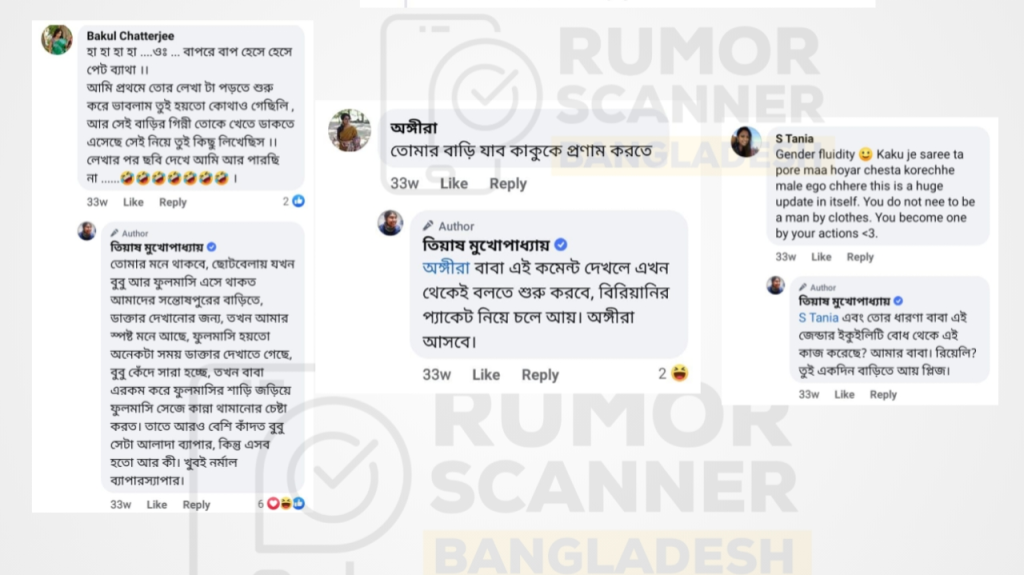This screenshot has height=575, width=1024.
Task: Open S Tania's profile avatar
Action: pyautogui.click(x=746, y=141)
